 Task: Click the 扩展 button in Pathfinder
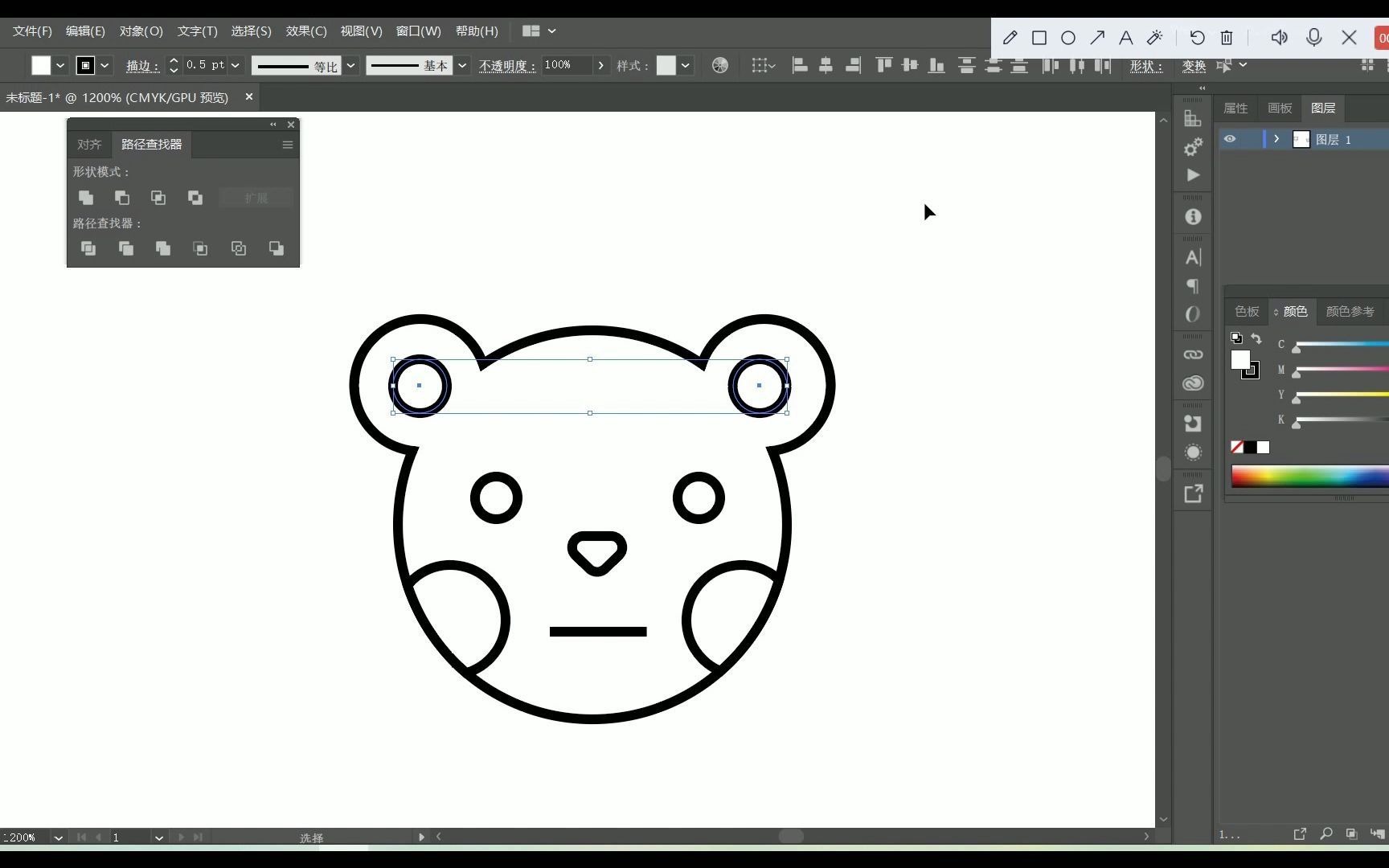point(255,198)
